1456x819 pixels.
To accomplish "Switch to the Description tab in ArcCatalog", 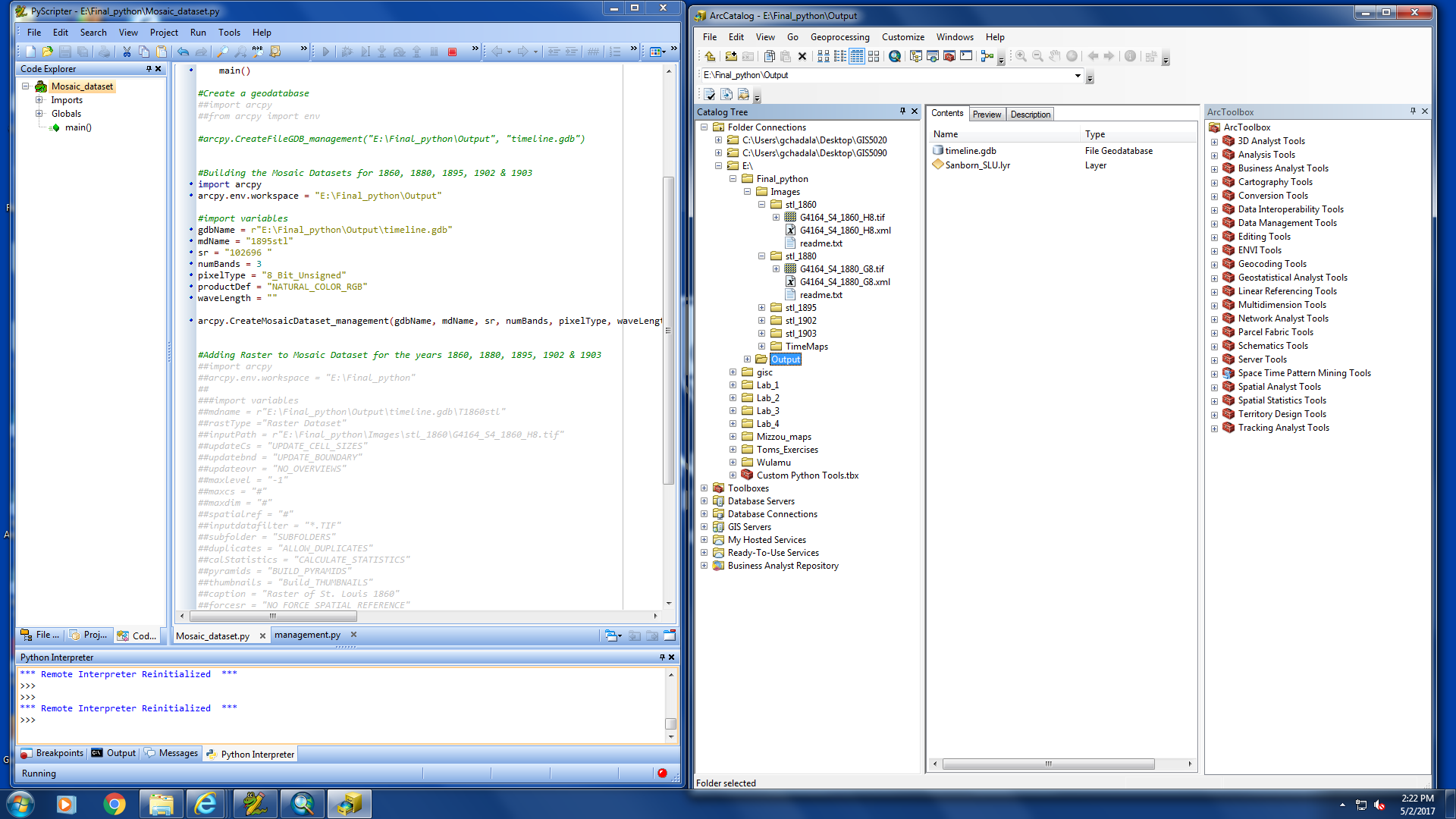I will coord(1031,115).
